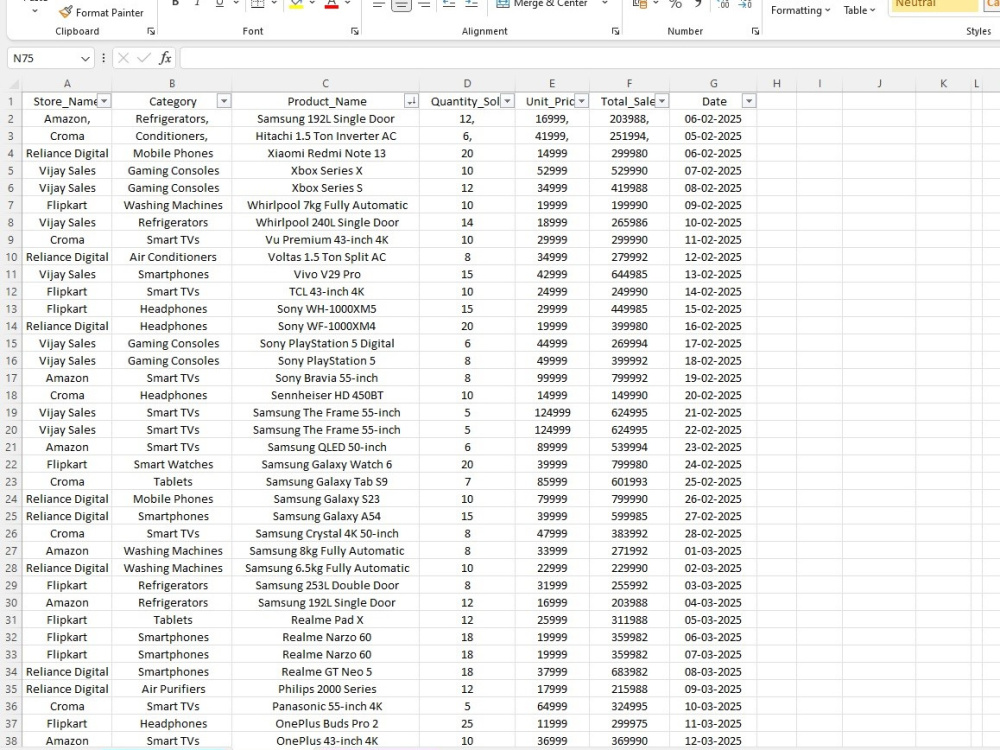Select cell 'OnePlus Buds Pro 2'
The image size is (1000, 750).
326,723
